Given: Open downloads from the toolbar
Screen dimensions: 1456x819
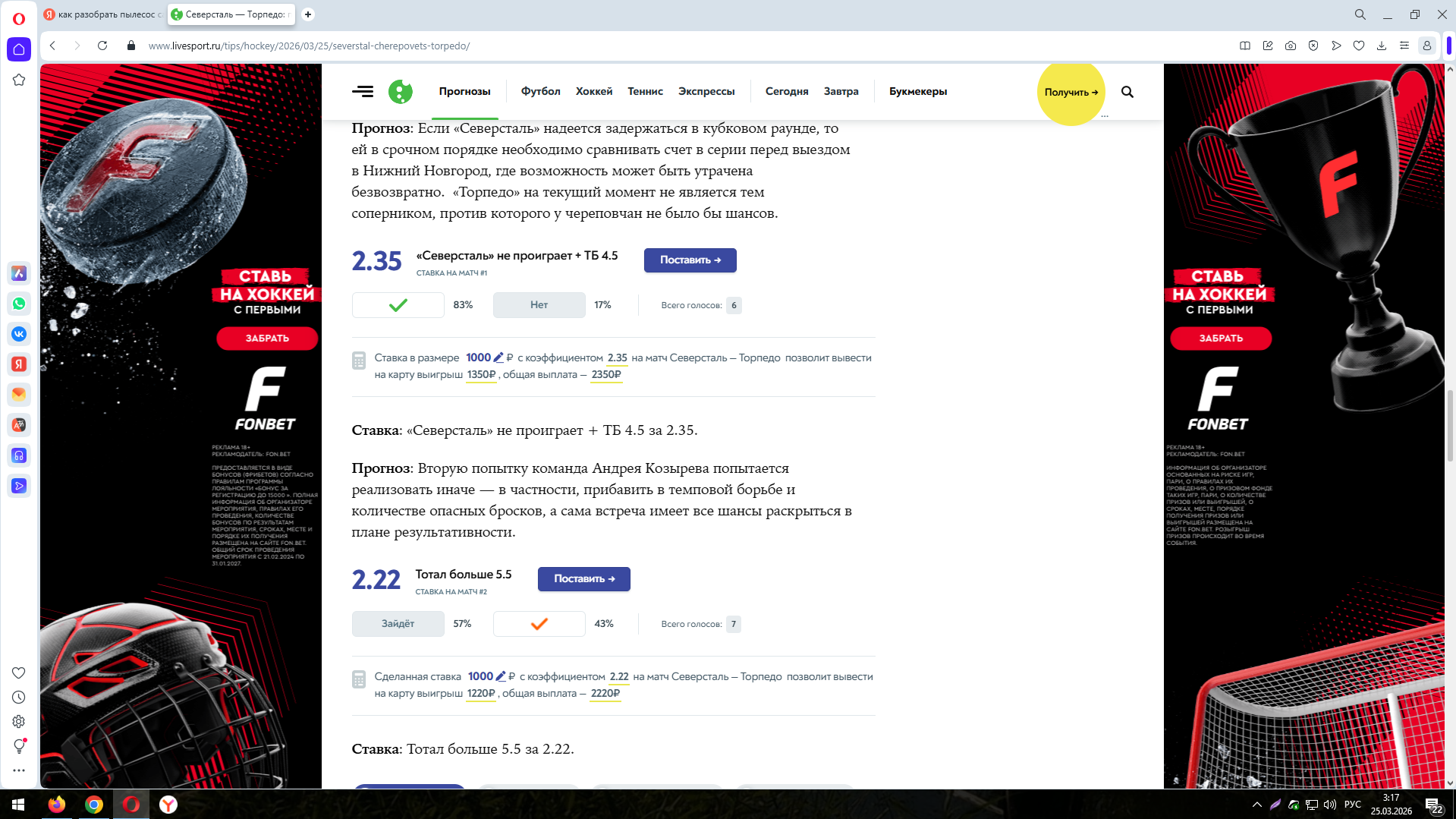Looking at the screenshot, I should [1382, 46].
